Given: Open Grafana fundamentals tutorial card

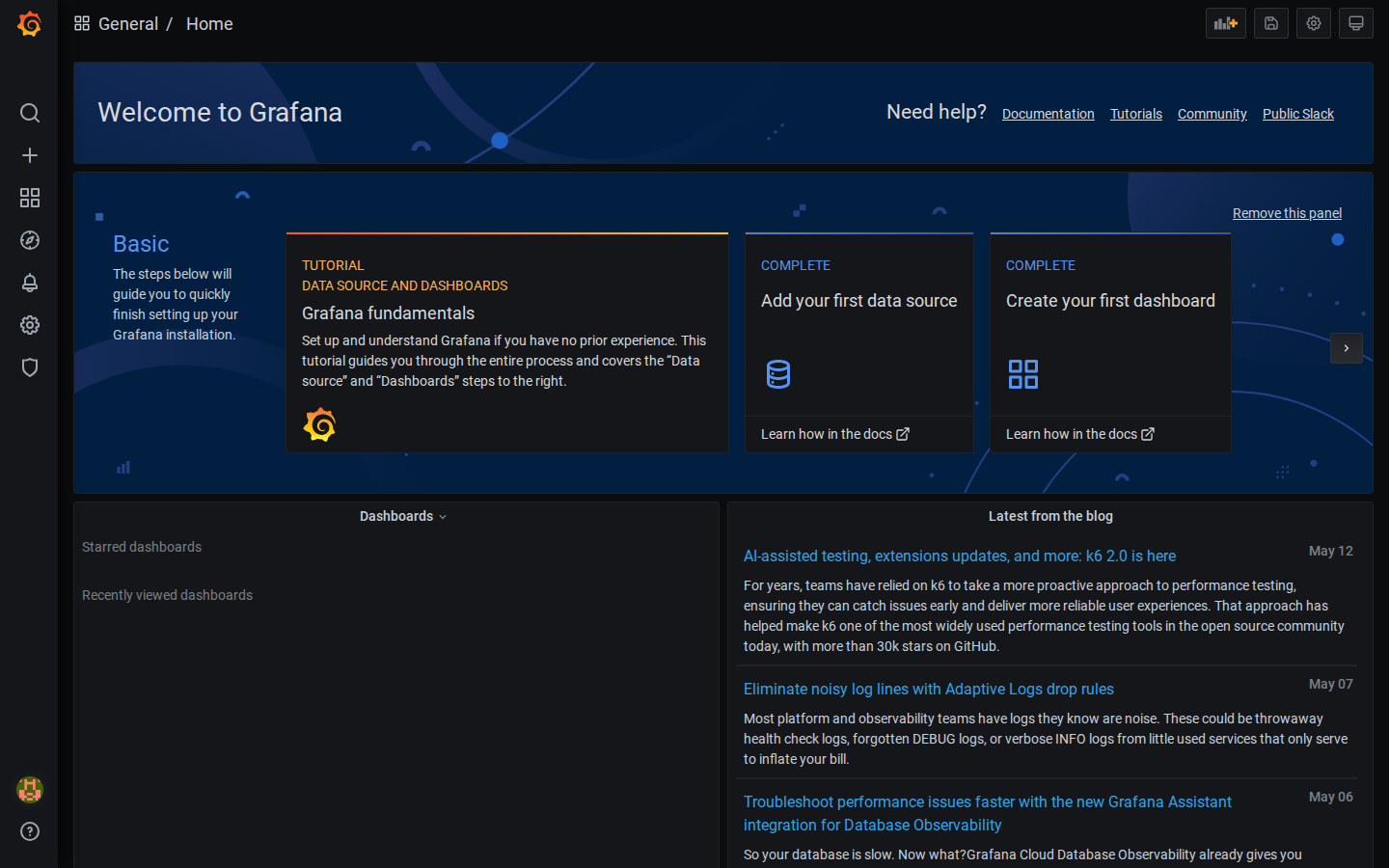Looking at the screenshot, I should [507, 342].
